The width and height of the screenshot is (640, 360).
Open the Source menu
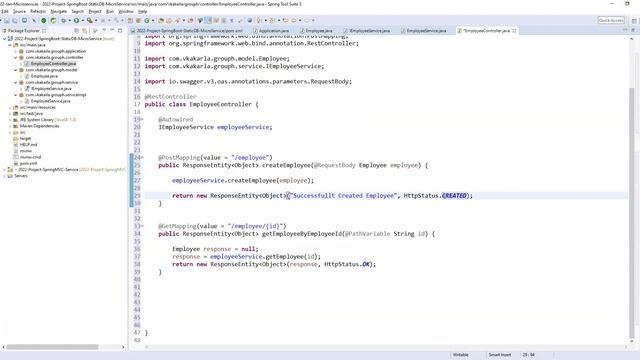[x=19, y=11]
